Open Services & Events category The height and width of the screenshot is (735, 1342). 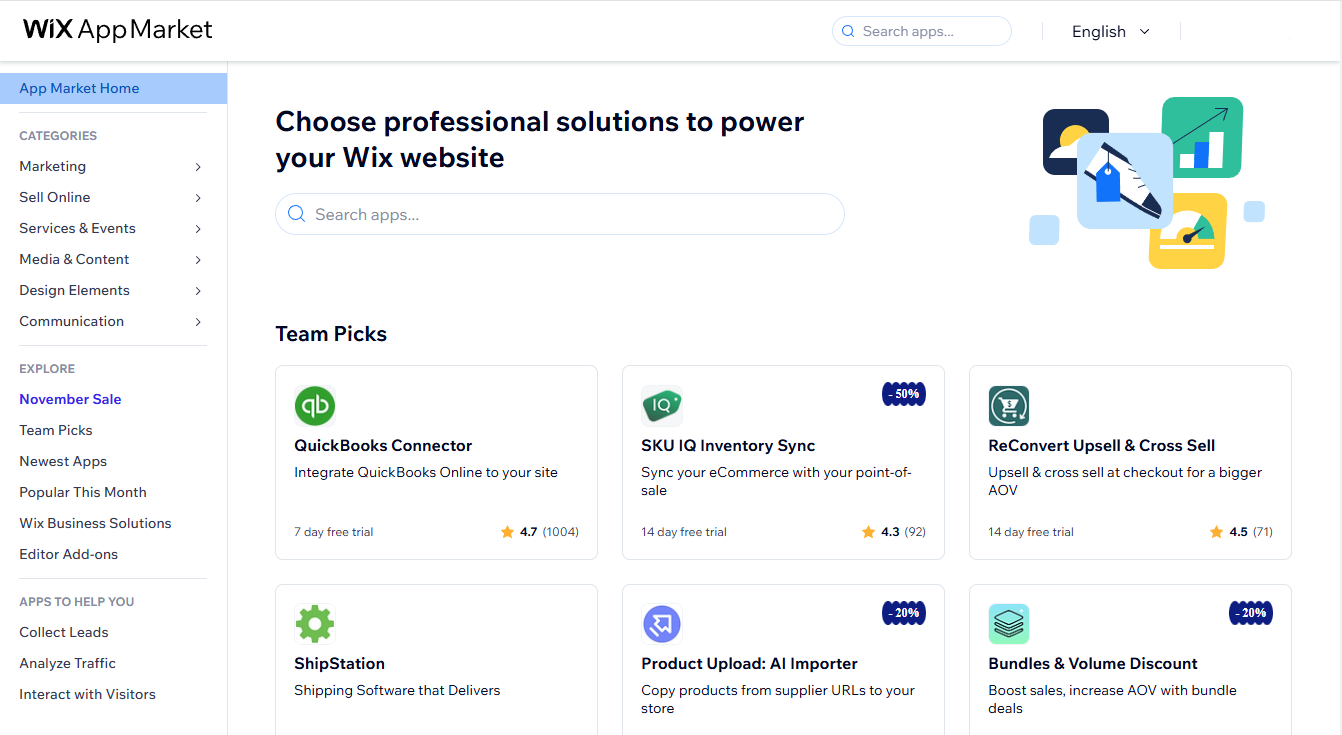click(x=77, y=228)
